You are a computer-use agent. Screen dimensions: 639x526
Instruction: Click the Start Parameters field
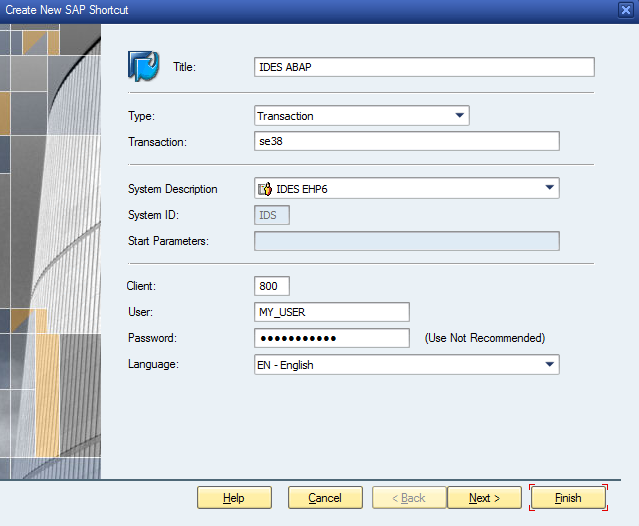click(407, 241)
